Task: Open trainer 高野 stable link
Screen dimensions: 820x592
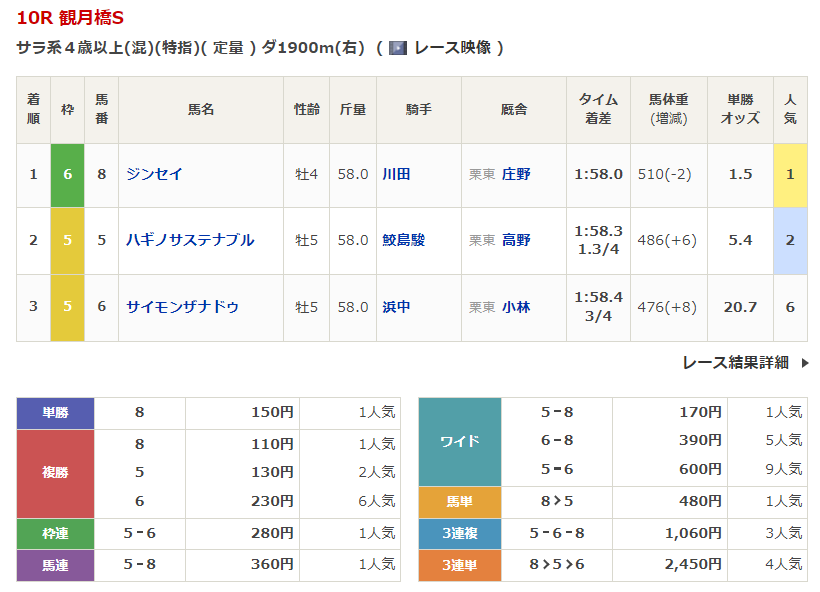Action: (x=516, y=240)
